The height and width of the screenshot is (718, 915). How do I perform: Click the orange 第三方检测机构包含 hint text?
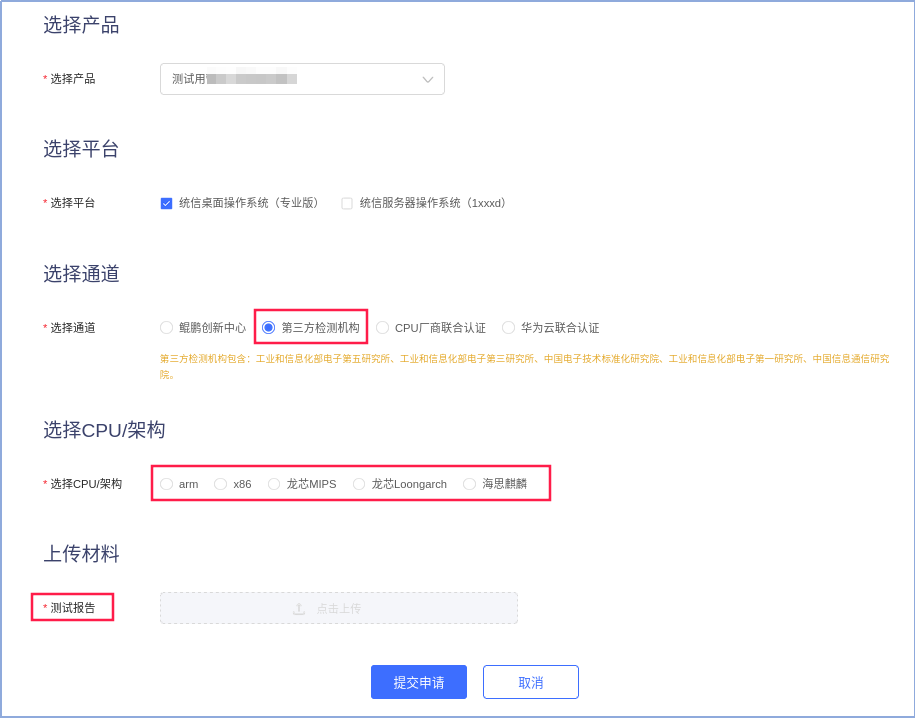[x=524, y=366]
